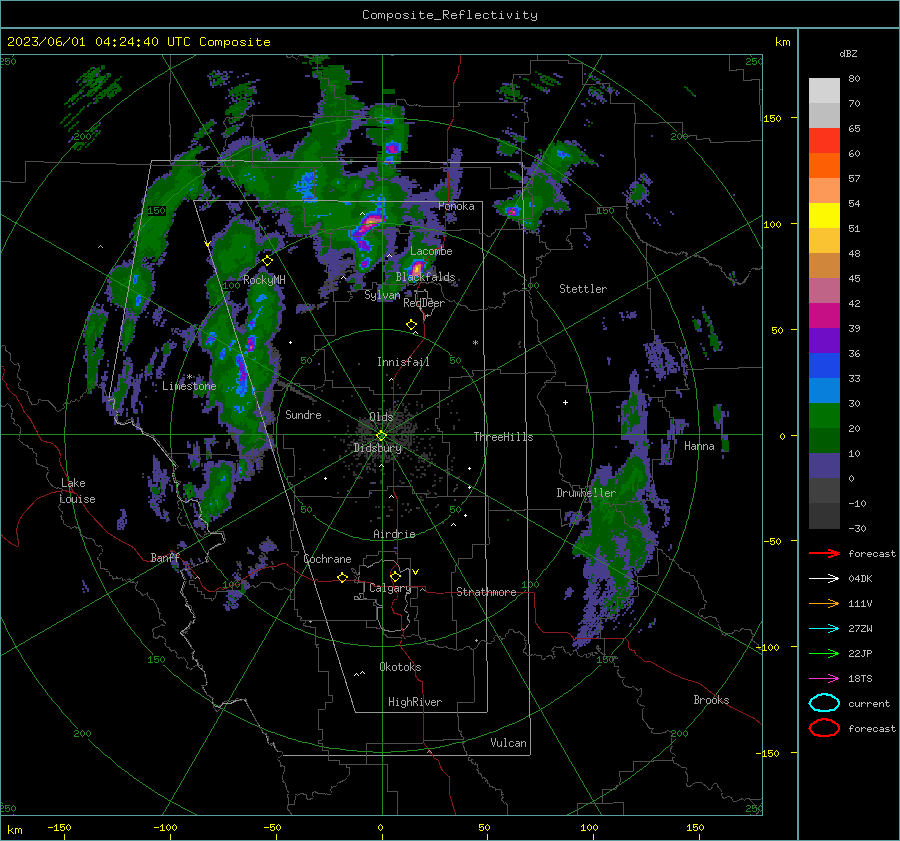Click the Innisfail label
Image resolution: width=900 pixels, height=841 pixels.
[x=403, y=362]
